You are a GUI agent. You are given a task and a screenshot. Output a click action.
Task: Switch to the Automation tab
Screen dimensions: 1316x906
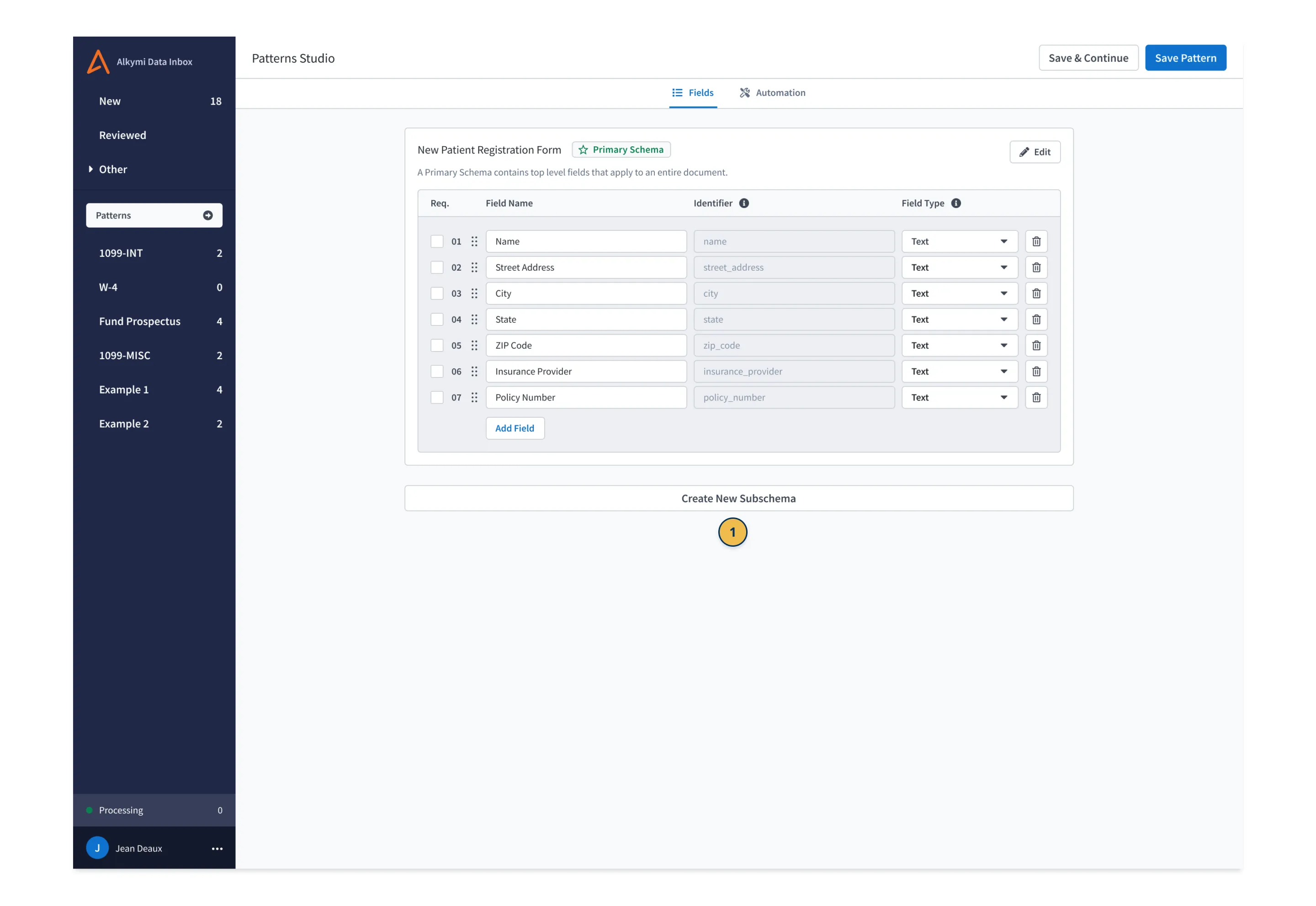pyautogui.click(x=772, y=92)
